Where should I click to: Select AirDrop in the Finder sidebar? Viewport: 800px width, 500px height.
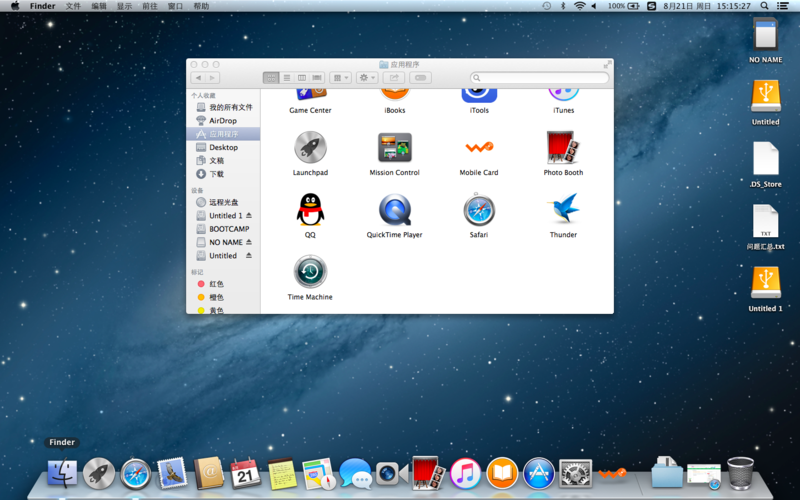[223, 120]
